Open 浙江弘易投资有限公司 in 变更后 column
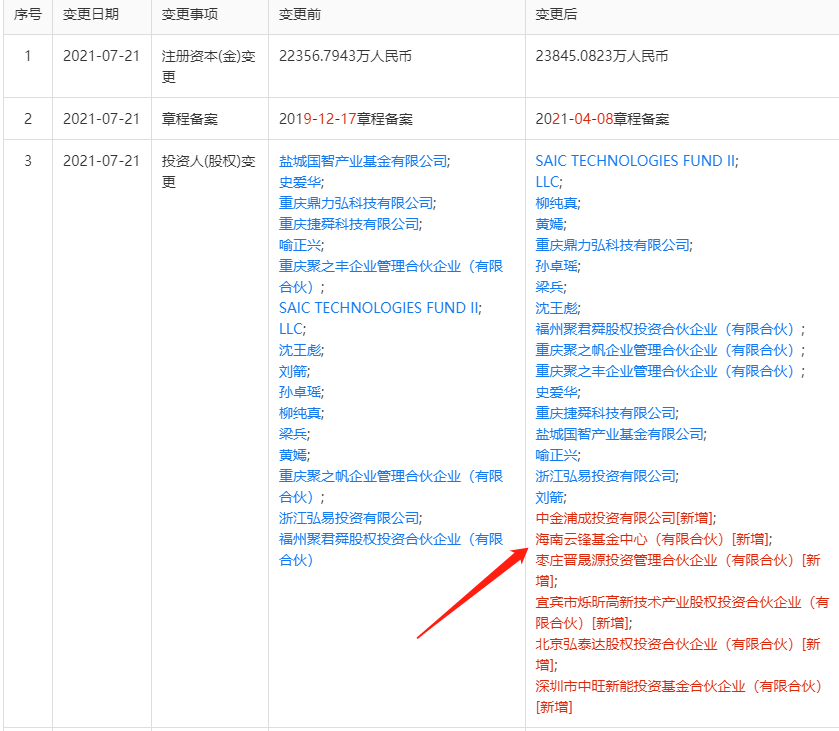 pos(606,476)
